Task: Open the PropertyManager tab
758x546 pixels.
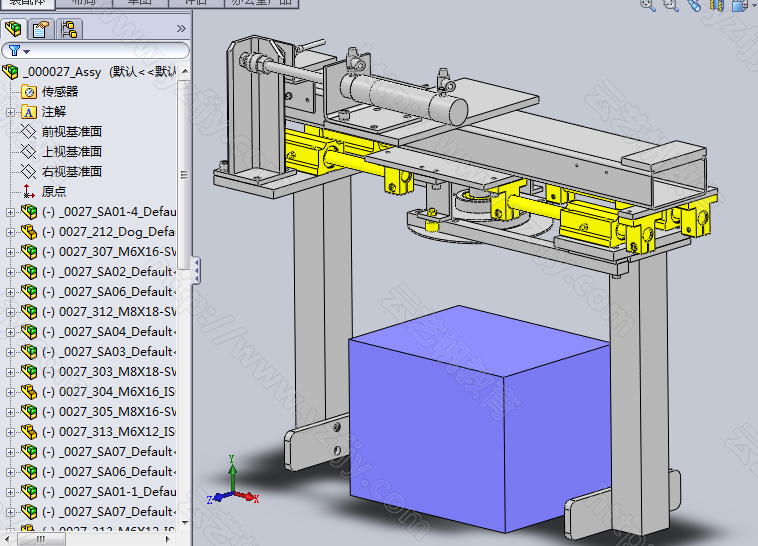Action: coord(41,29)
